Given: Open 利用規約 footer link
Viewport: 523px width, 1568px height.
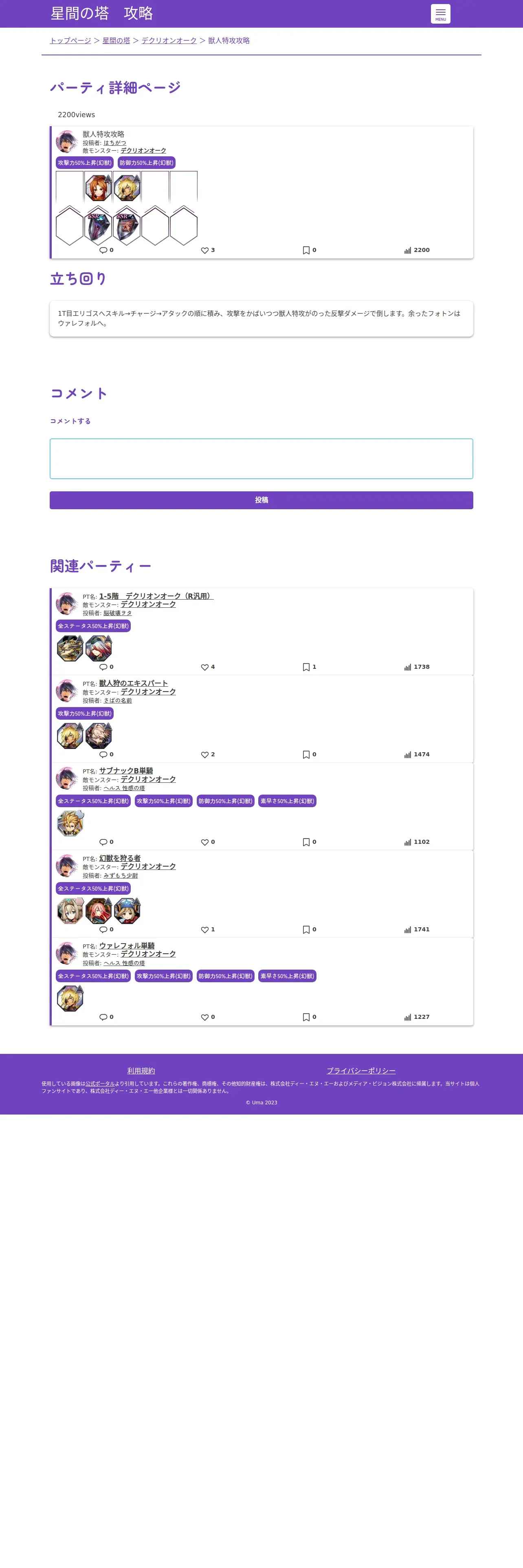Looking at the screenshot, I should point(141,1071).
